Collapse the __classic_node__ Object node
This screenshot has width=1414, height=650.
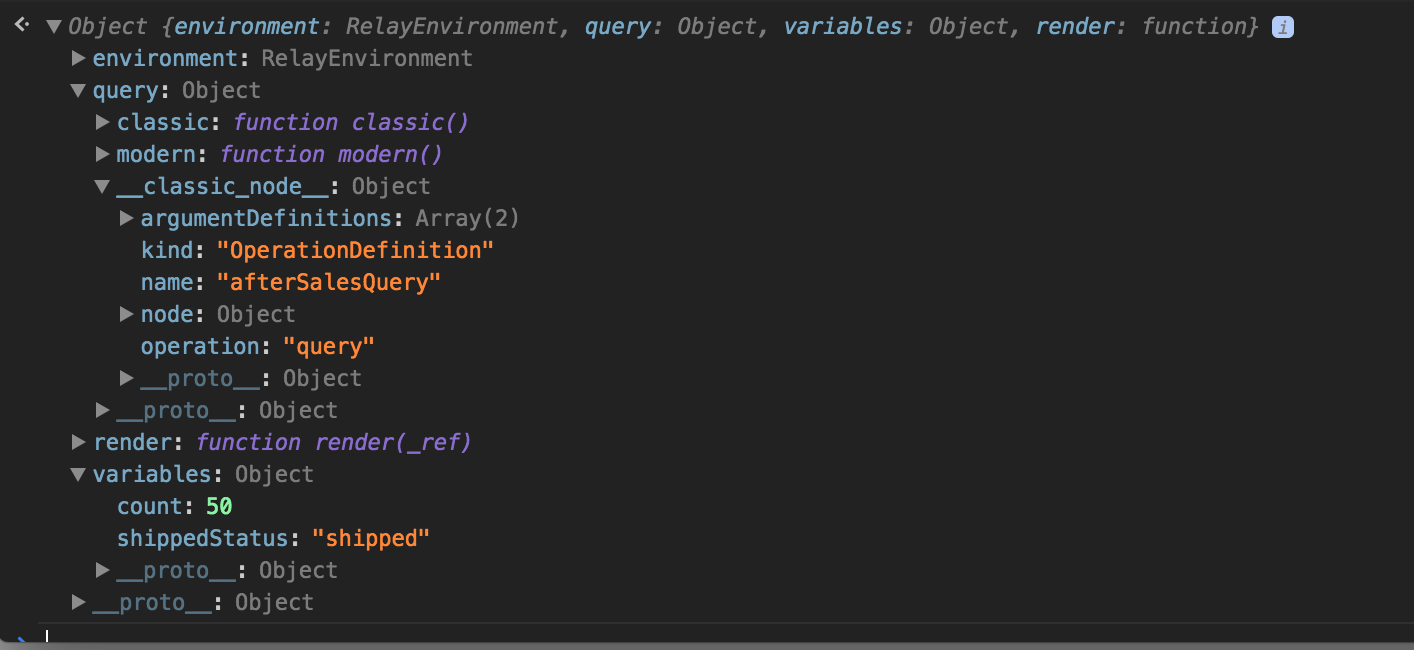(x=102, y=187)
